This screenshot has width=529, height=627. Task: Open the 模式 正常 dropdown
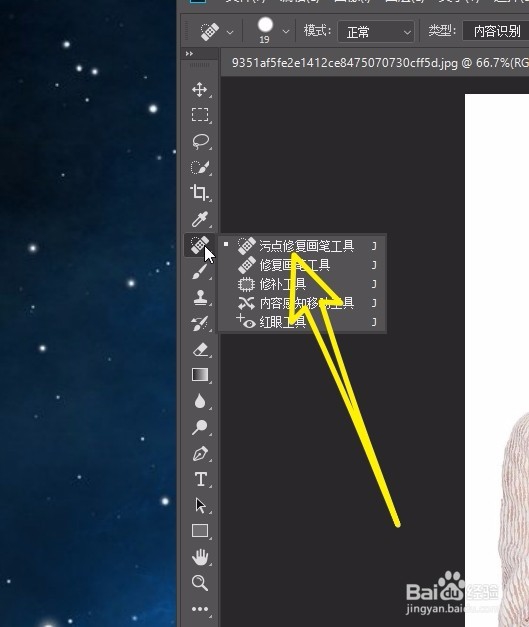[376, 32]
